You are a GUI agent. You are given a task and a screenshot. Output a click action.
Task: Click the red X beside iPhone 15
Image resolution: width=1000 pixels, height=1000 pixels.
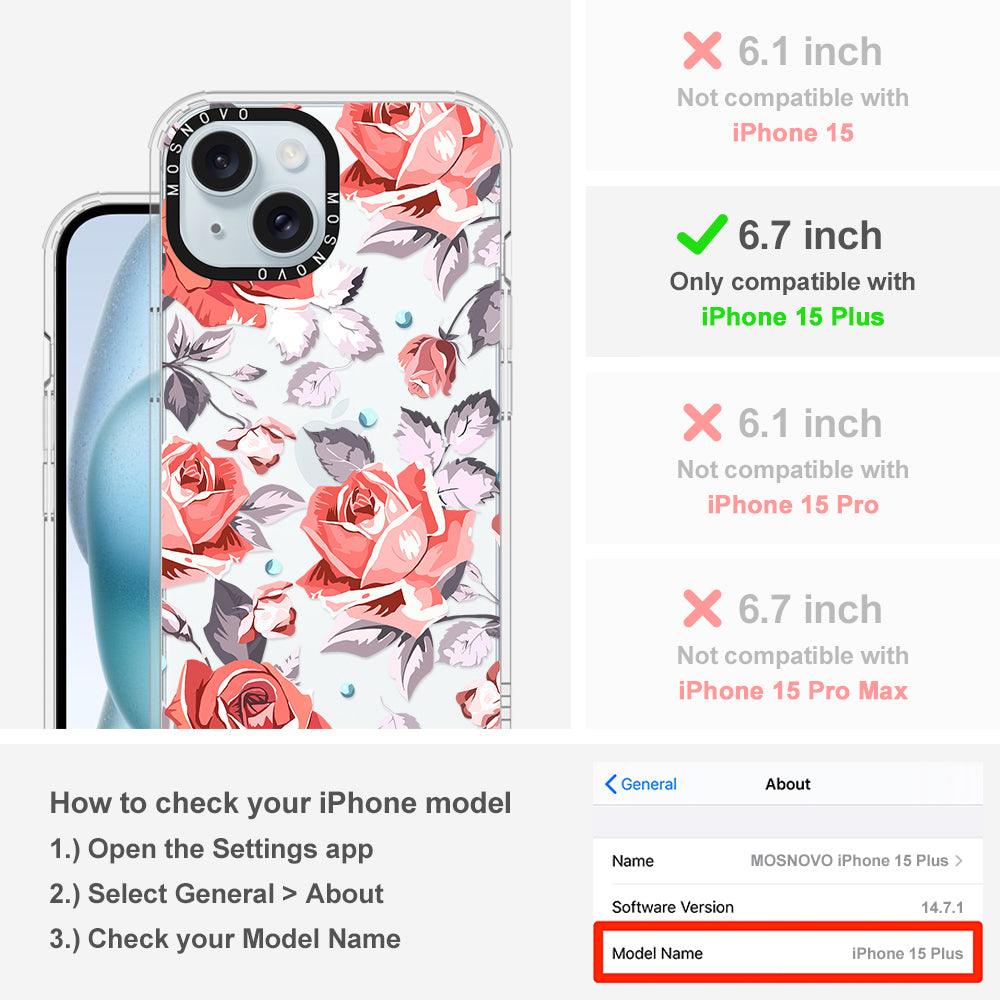702,50
